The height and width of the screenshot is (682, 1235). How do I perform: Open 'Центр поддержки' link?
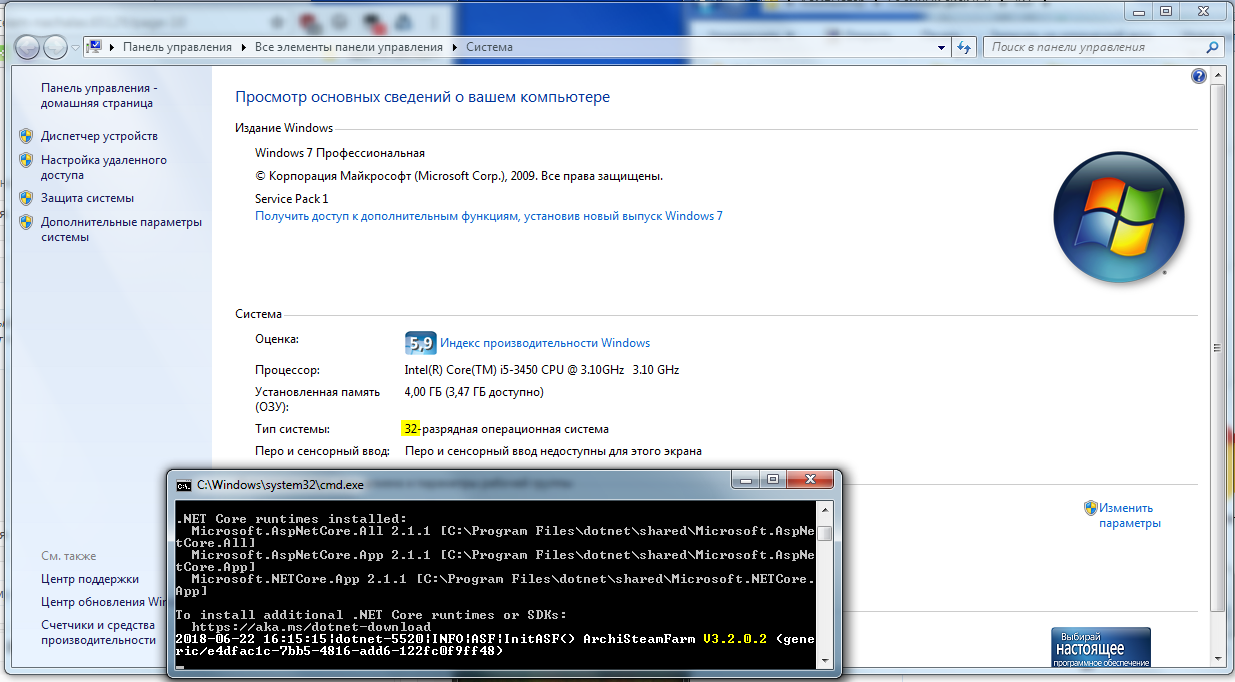pyautogui.click(x=90, y=579)
